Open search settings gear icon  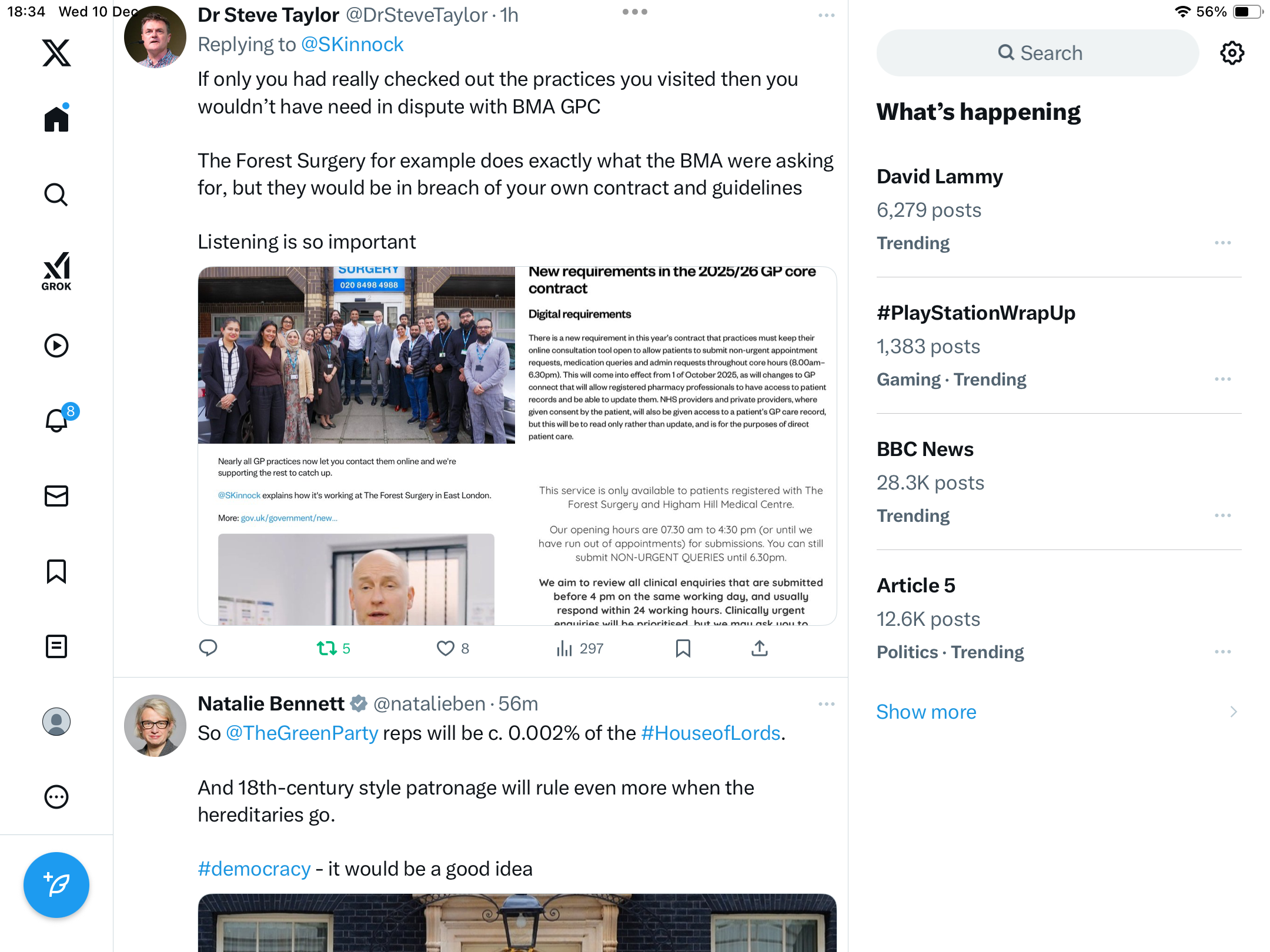[x=1232, y=53]
